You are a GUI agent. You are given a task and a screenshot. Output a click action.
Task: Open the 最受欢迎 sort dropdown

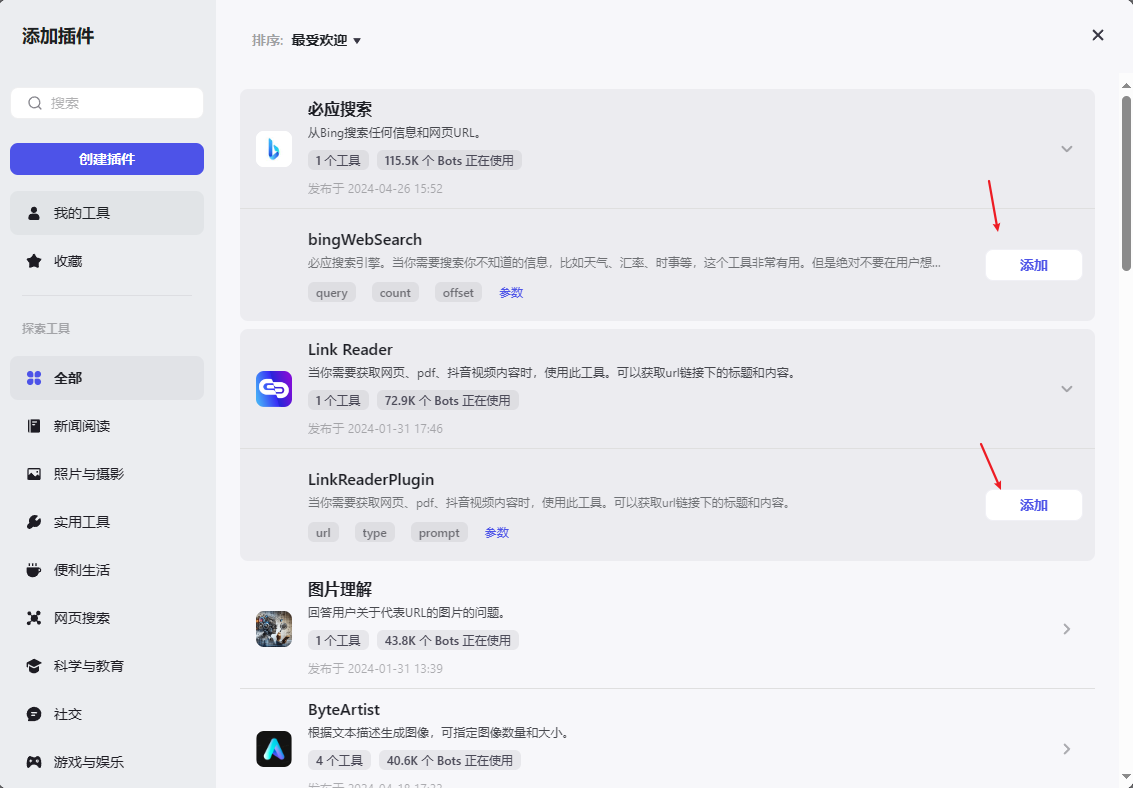(x=326, y=40)
